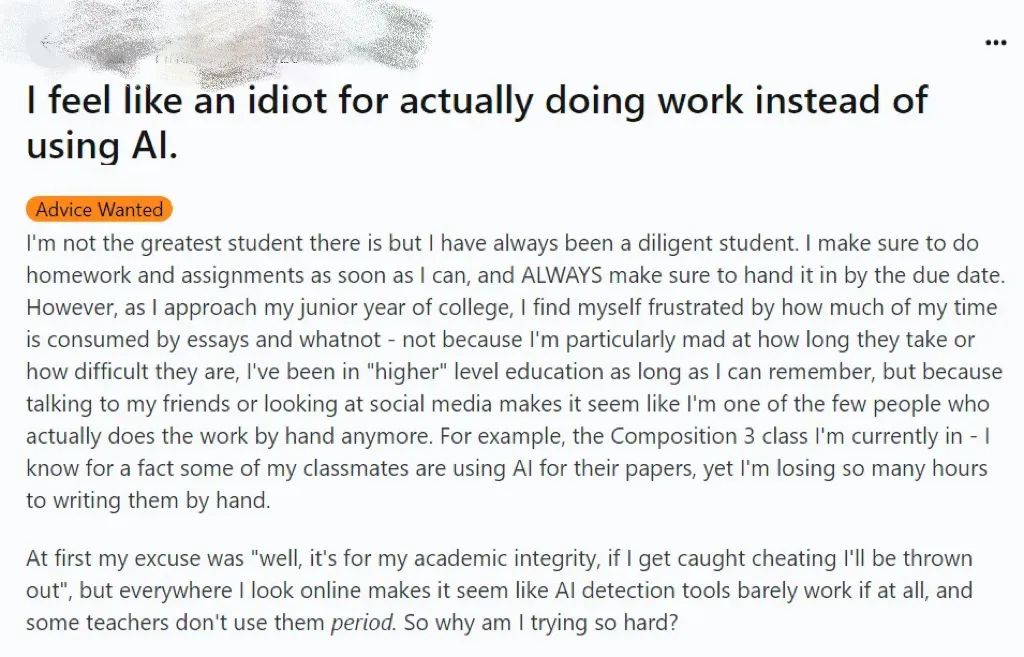Click the italicized word period
Image resolution: width=1024 pixels, height=657 pixels.
(363, 622)
